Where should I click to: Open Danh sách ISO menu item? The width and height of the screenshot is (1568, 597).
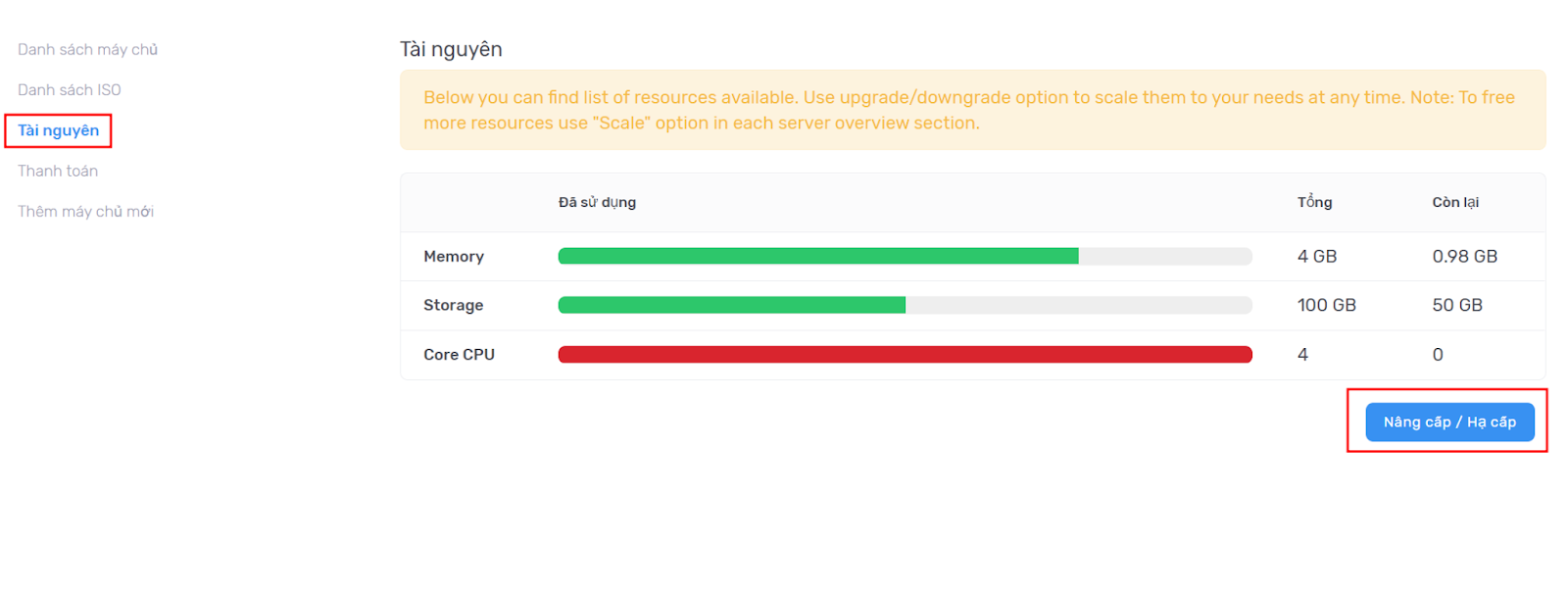pos(69,89)
